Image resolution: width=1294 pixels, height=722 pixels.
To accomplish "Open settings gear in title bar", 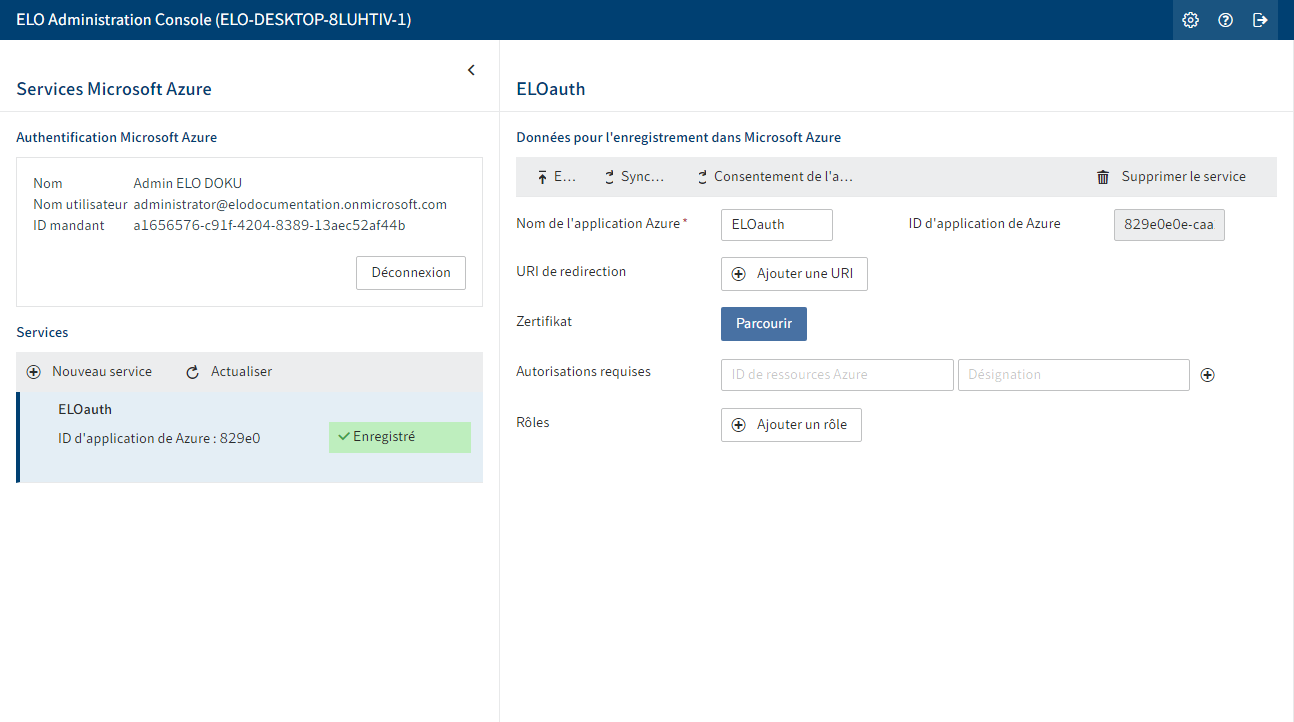I will tap(1190, 20).
